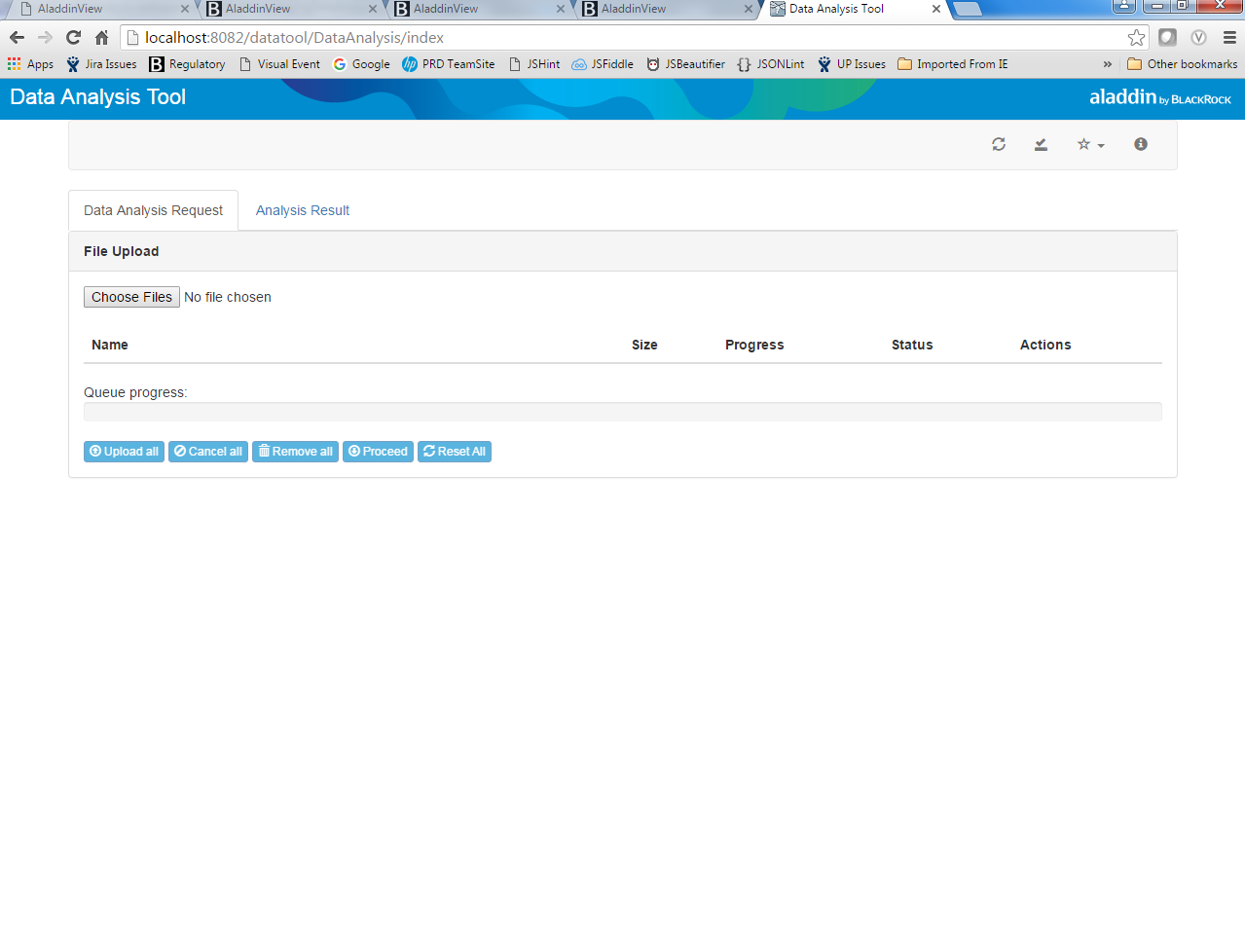This screenshot has height=952, width=1245.
Task: Select the Data Analysis Request tab
Action: pyautogui.click(x=153, y=210)
